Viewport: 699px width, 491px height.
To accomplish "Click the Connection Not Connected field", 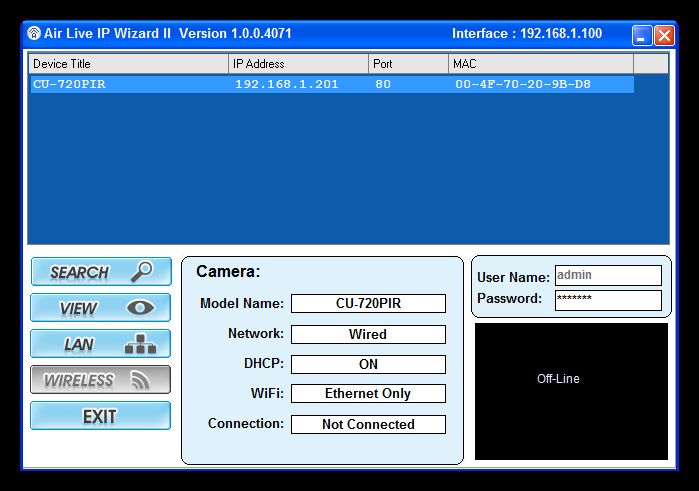I will [368, 424].
